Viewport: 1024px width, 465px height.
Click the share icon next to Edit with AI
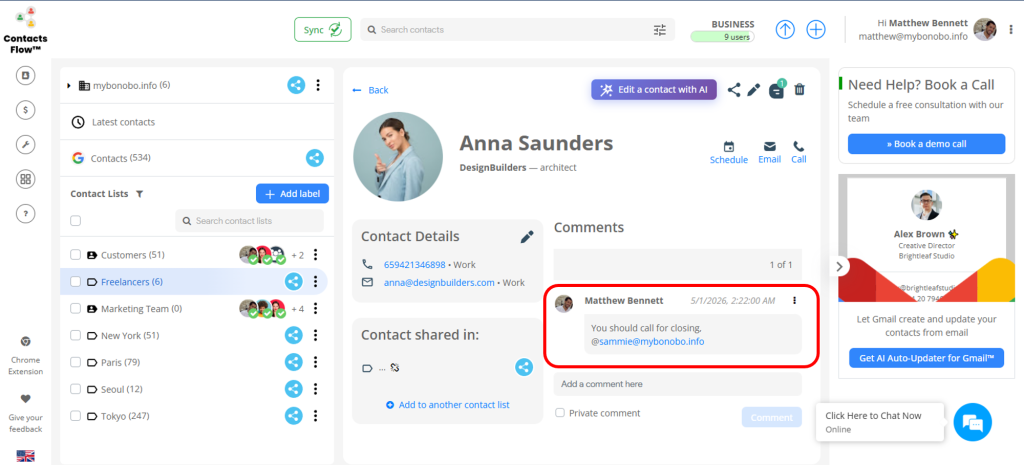click(x=734, y=90)
